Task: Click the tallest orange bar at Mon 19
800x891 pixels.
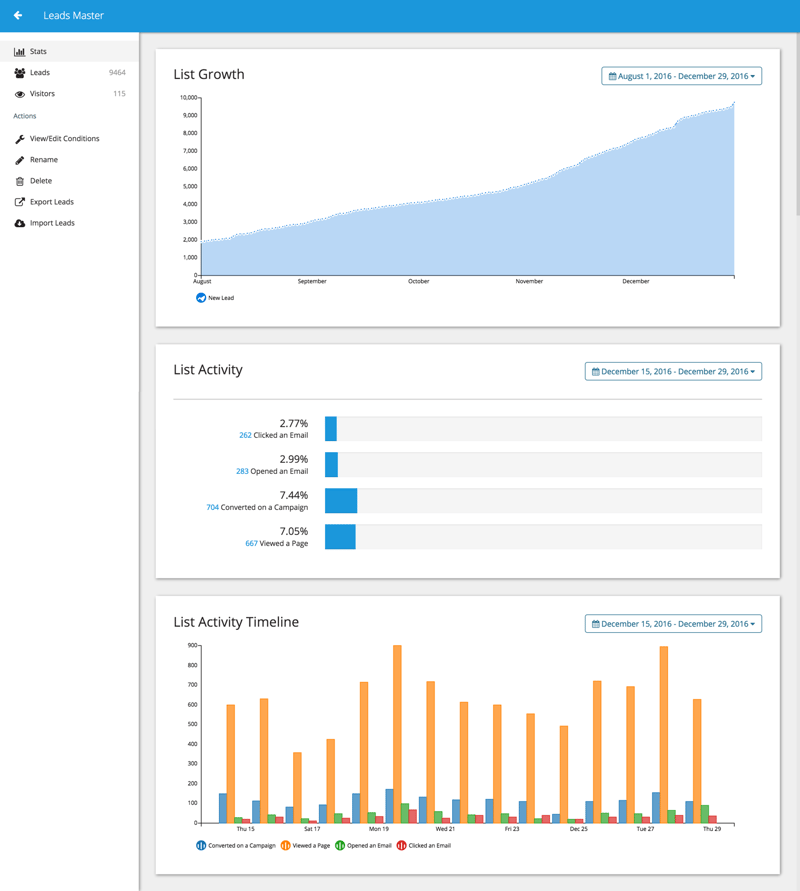Action: [397, 734]
